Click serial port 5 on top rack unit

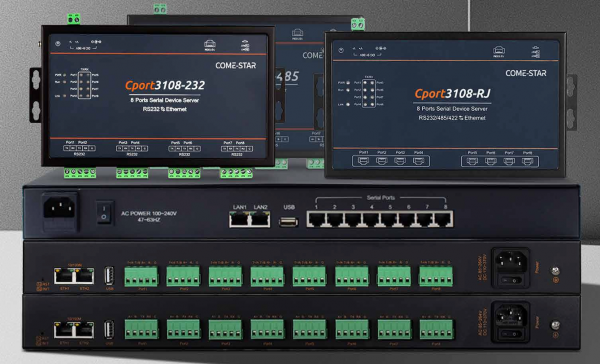tap(389, 220)
